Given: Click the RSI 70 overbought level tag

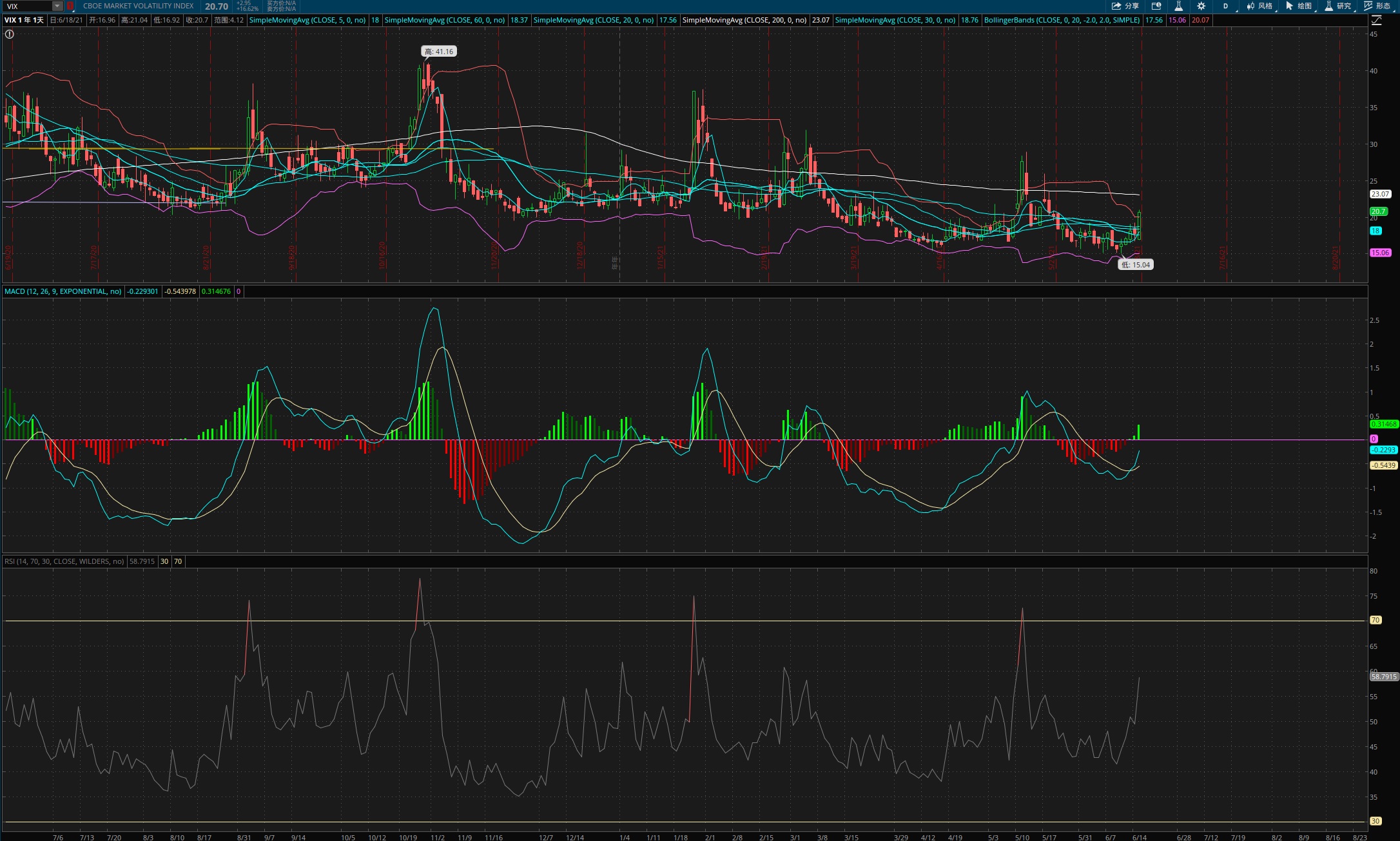Looking at the screenshot, I should pos(1375,620).
